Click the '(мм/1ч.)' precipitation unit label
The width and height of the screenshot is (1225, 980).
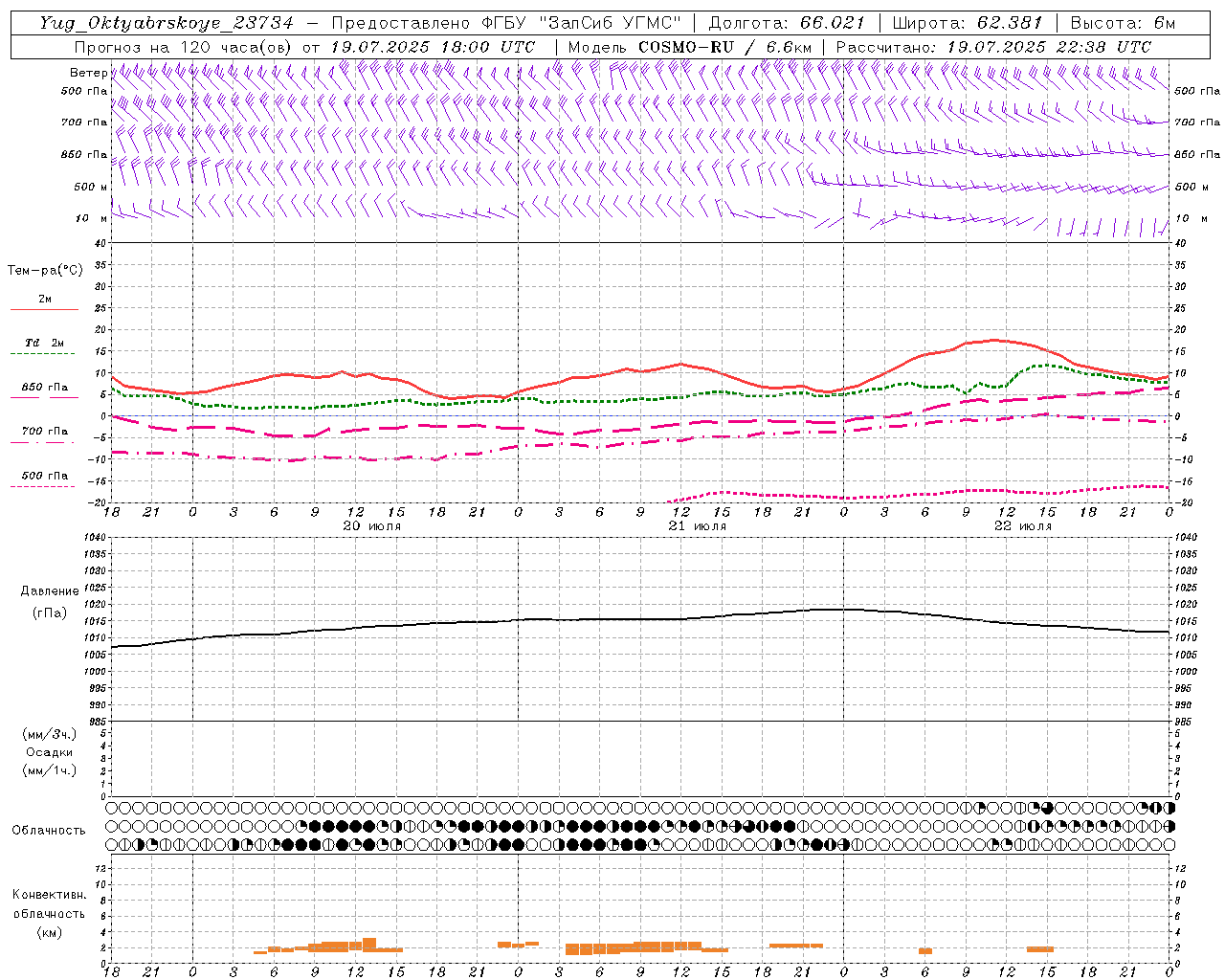pyautogui.click(x=50, y=770)
